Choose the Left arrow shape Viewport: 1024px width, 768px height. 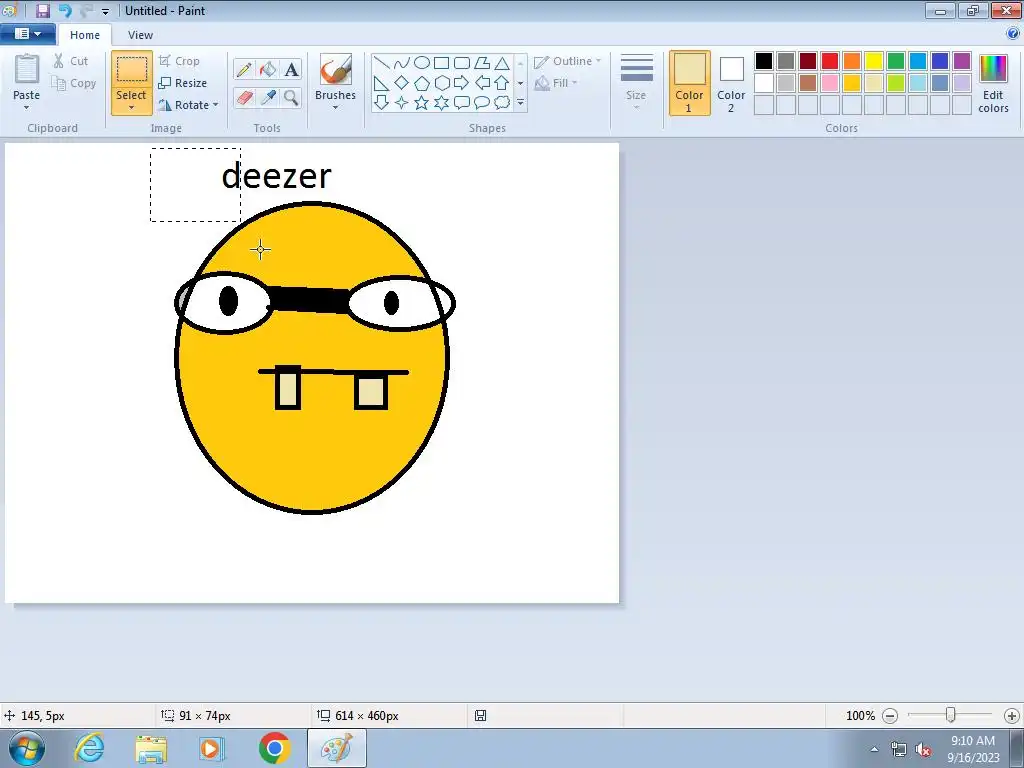pyautogui.click(x=482, y=83)
